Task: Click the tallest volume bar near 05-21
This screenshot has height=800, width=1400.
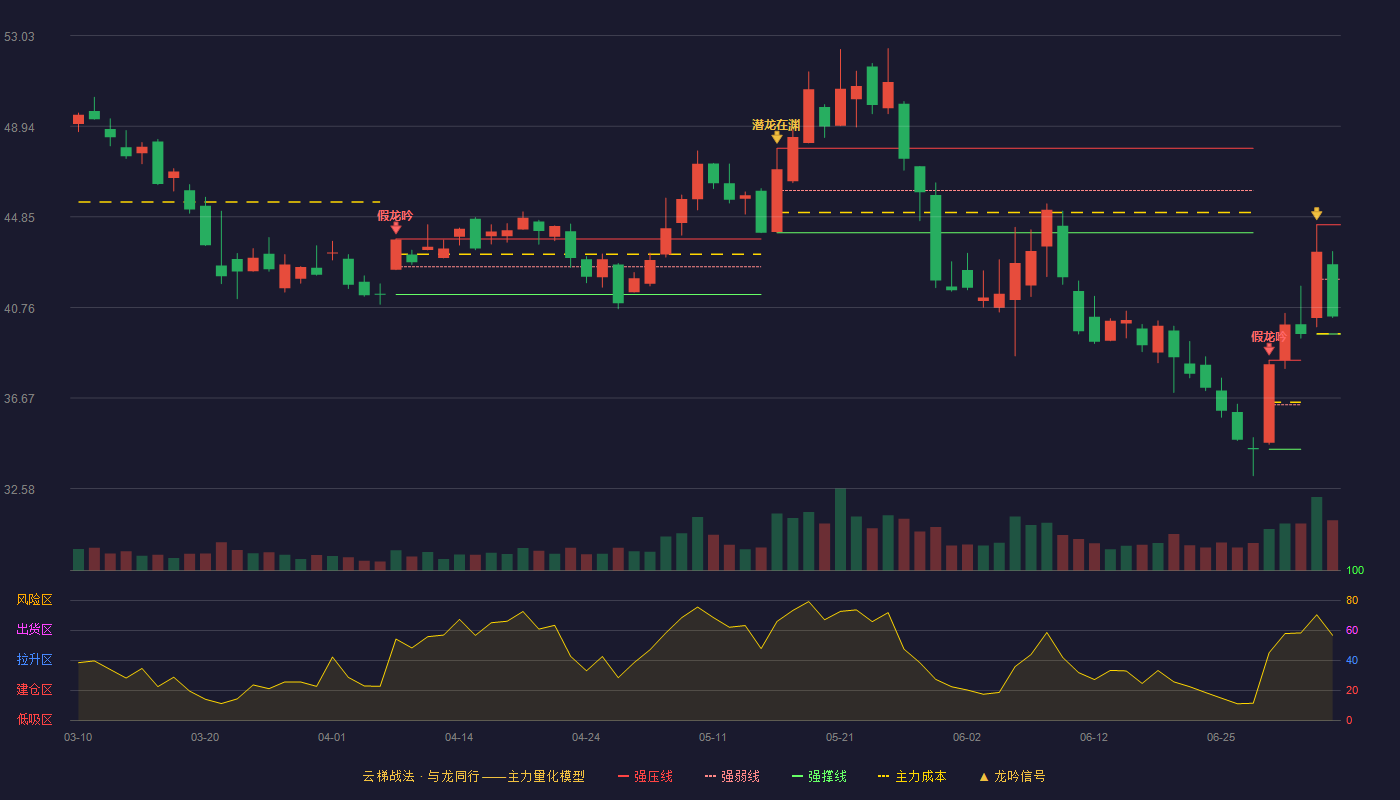Action: (840, 529)
